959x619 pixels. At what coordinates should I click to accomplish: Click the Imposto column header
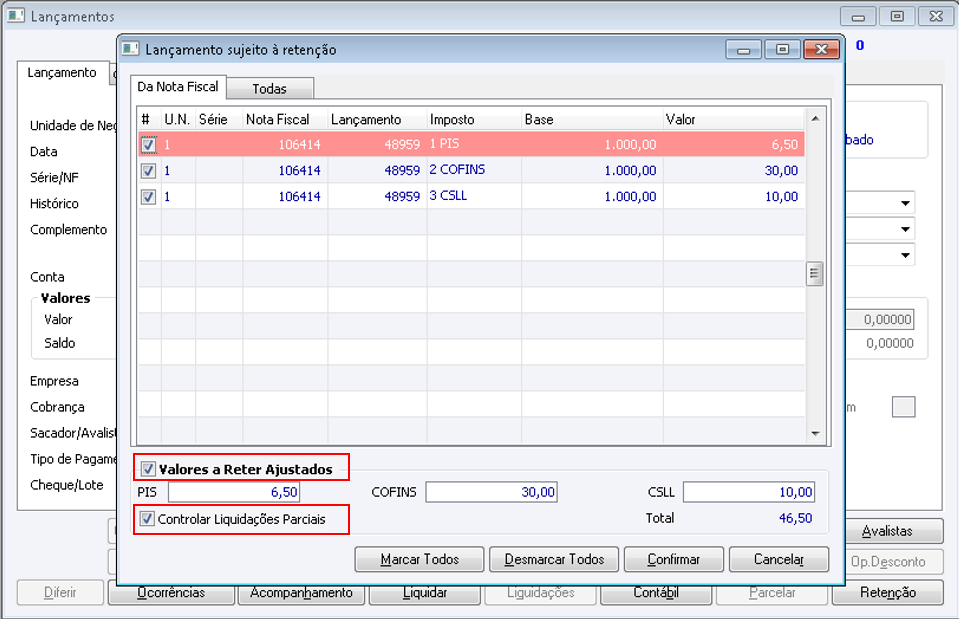(x=474, y=120)
